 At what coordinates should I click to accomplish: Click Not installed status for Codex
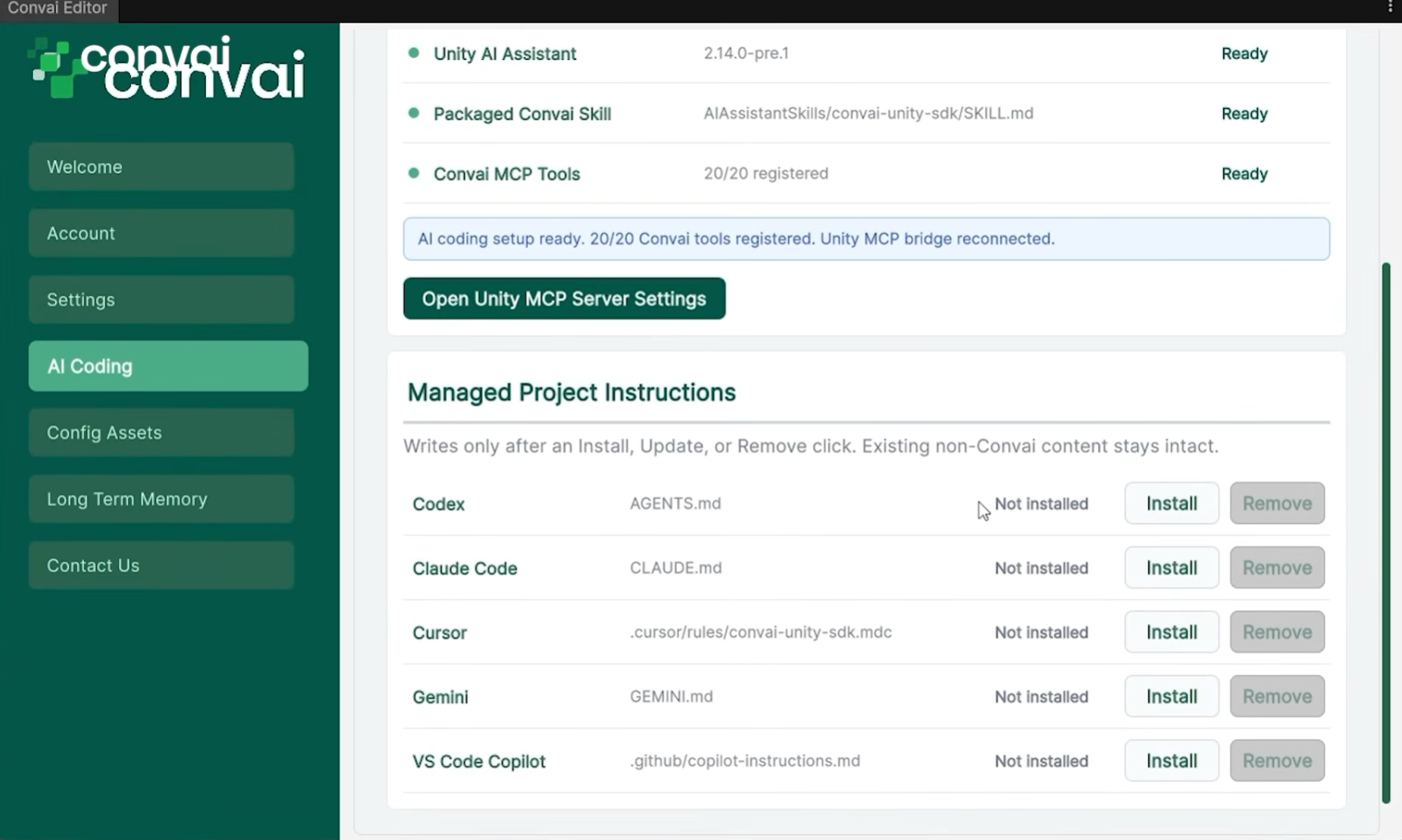(1041, 503)
